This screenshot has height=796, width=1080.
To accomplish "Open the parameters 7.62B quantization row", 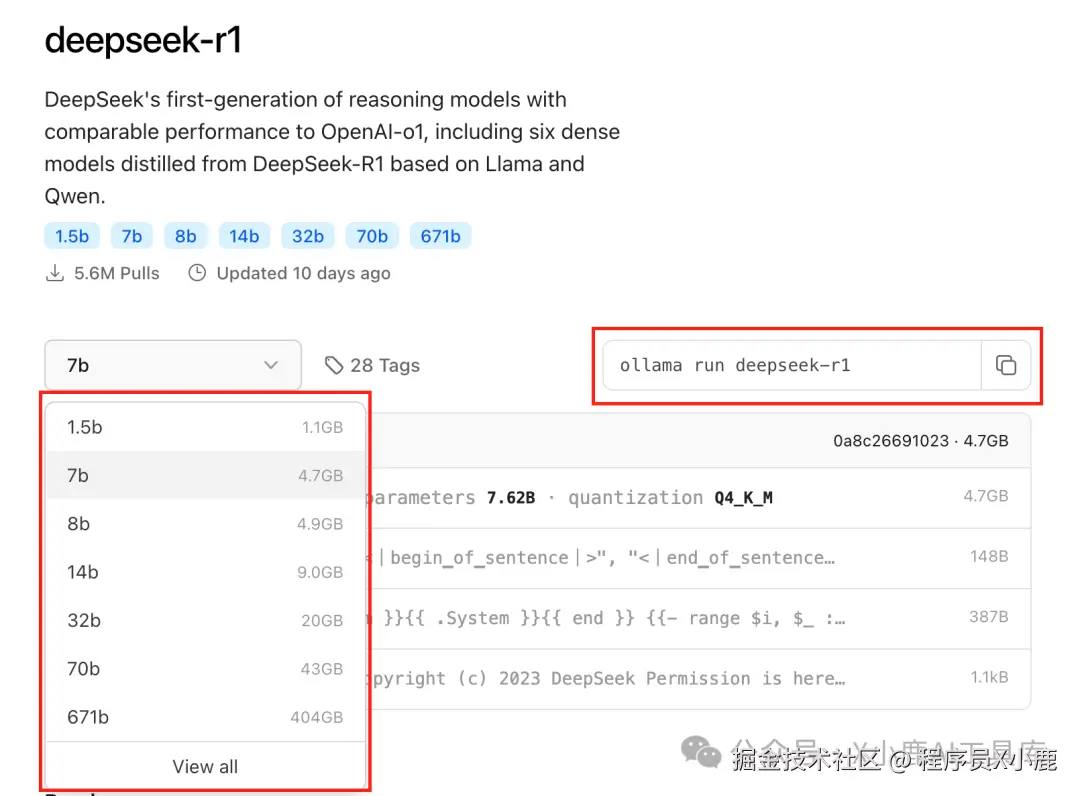I will click(x=700, y=498).
